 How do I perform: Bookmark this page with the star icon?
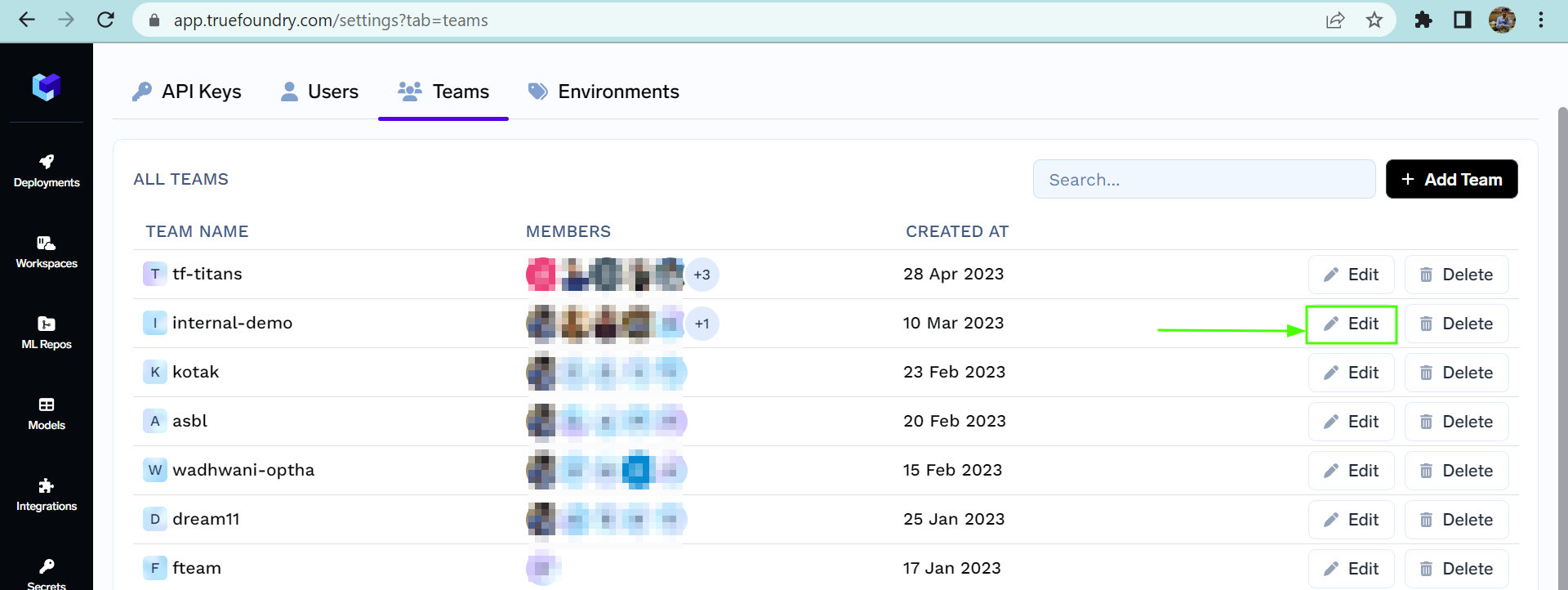coord(1374,20)
